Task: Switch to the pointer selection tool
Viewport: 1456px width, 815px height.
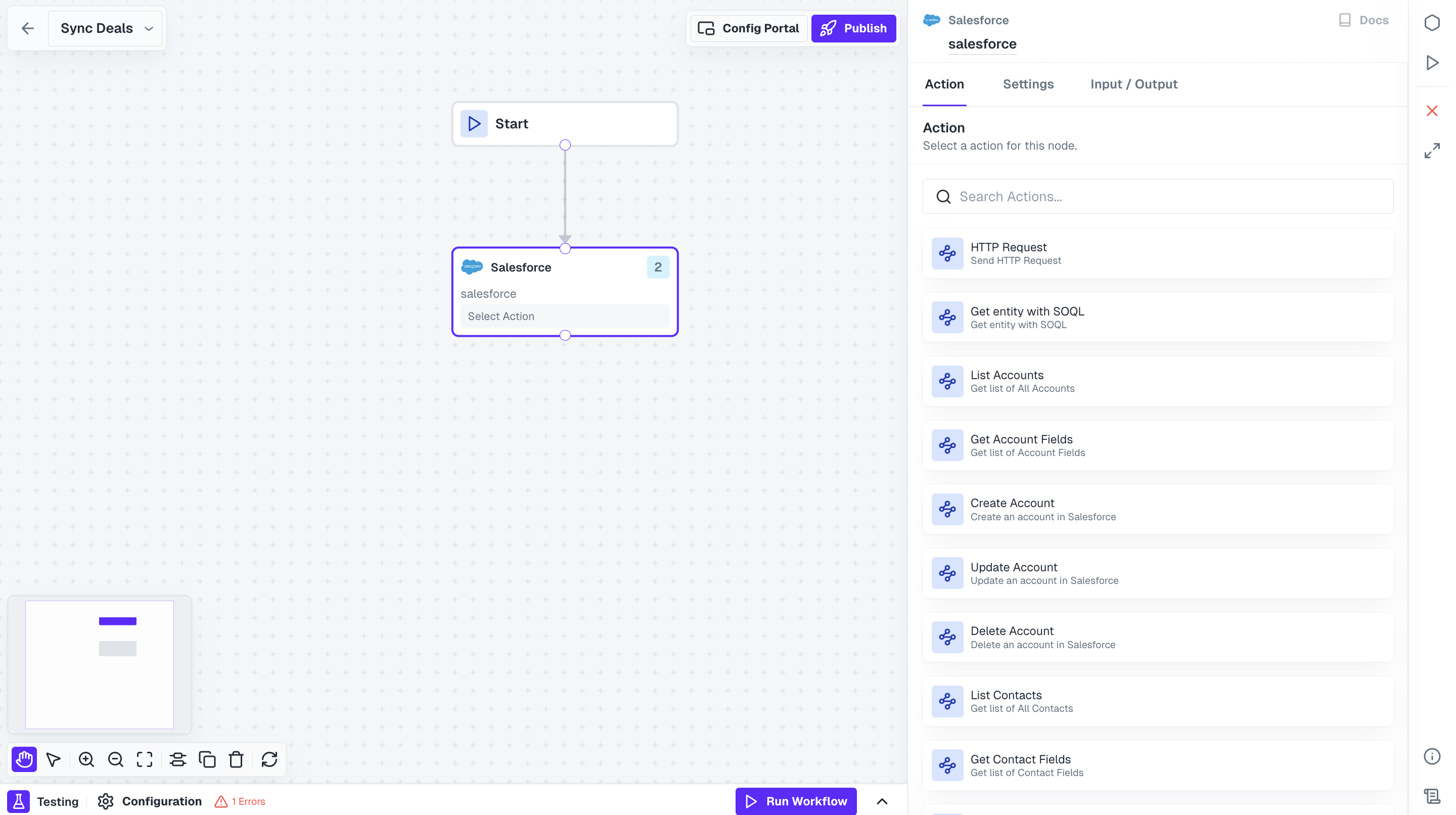Action: click(x=54, y=759)
